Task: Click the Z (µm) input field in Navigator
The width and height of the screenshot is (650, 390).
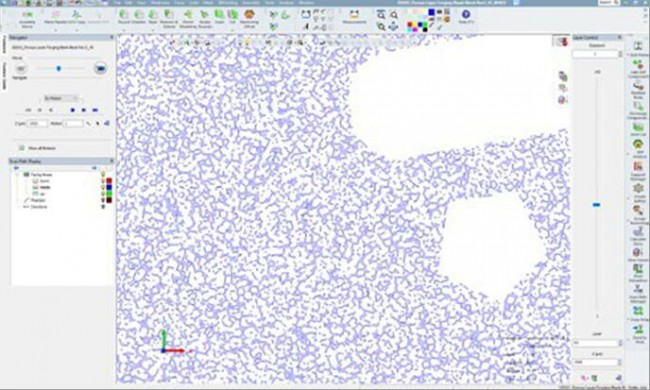Action: coord(38,123)
